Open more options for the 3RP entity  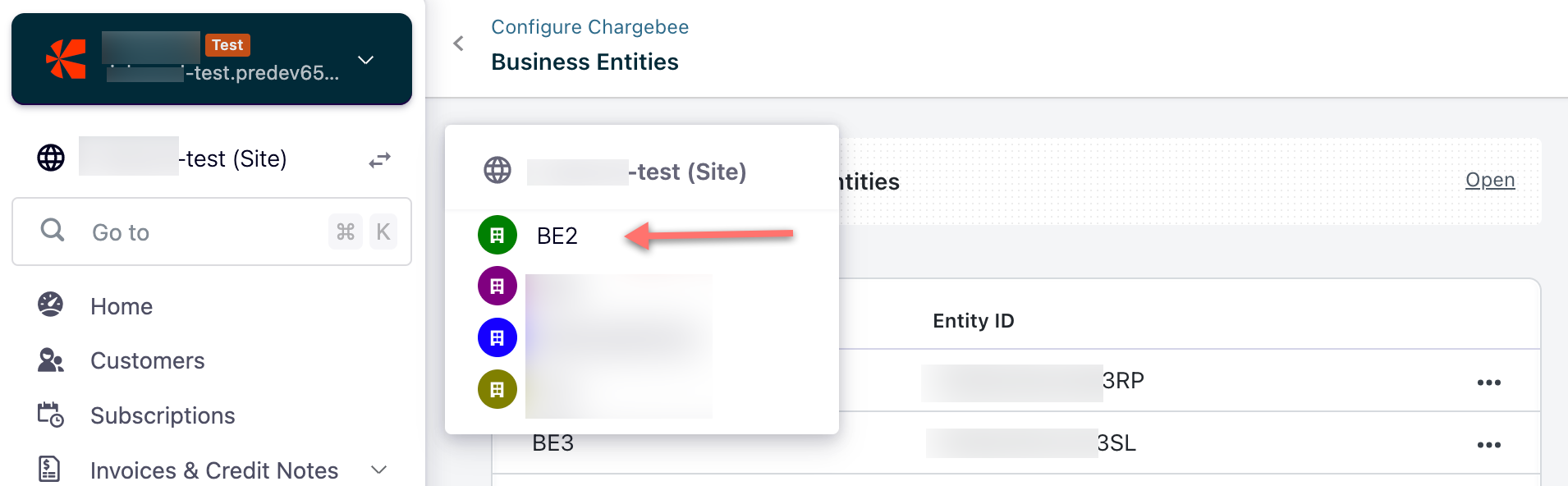click(x=1488, y=383)
